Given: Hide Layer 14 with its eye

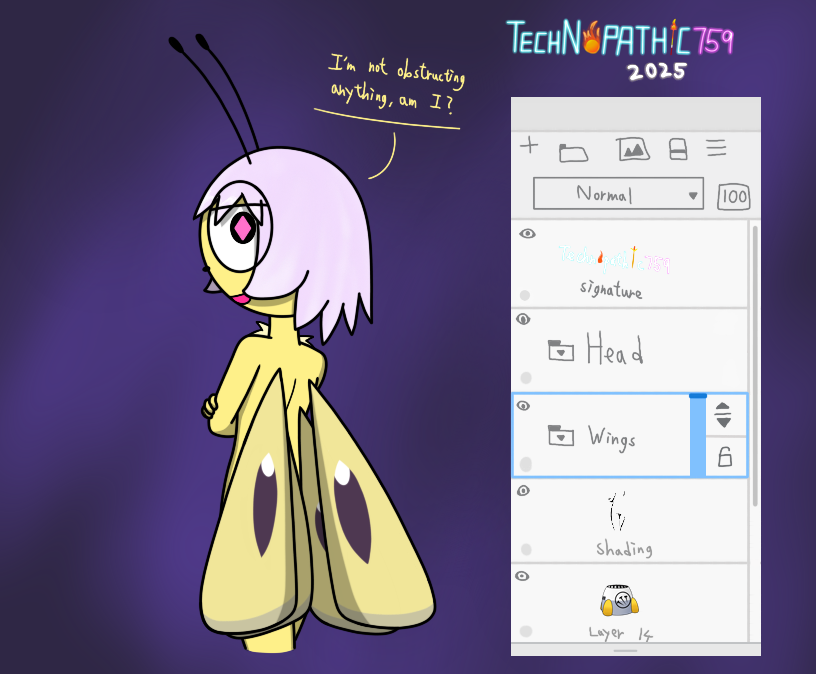Looking at the screenshot, I should pos(522,576).
